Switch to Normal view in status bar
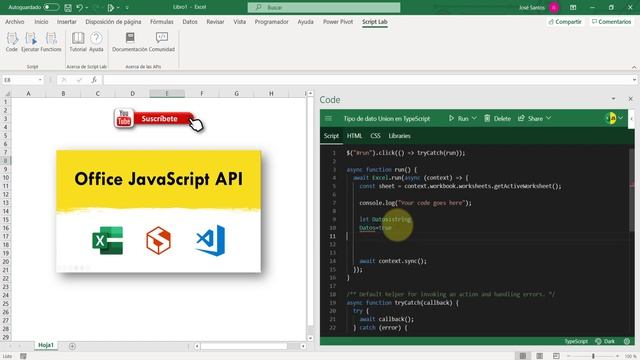Viewport: 640px width, 360px height. 522,356
